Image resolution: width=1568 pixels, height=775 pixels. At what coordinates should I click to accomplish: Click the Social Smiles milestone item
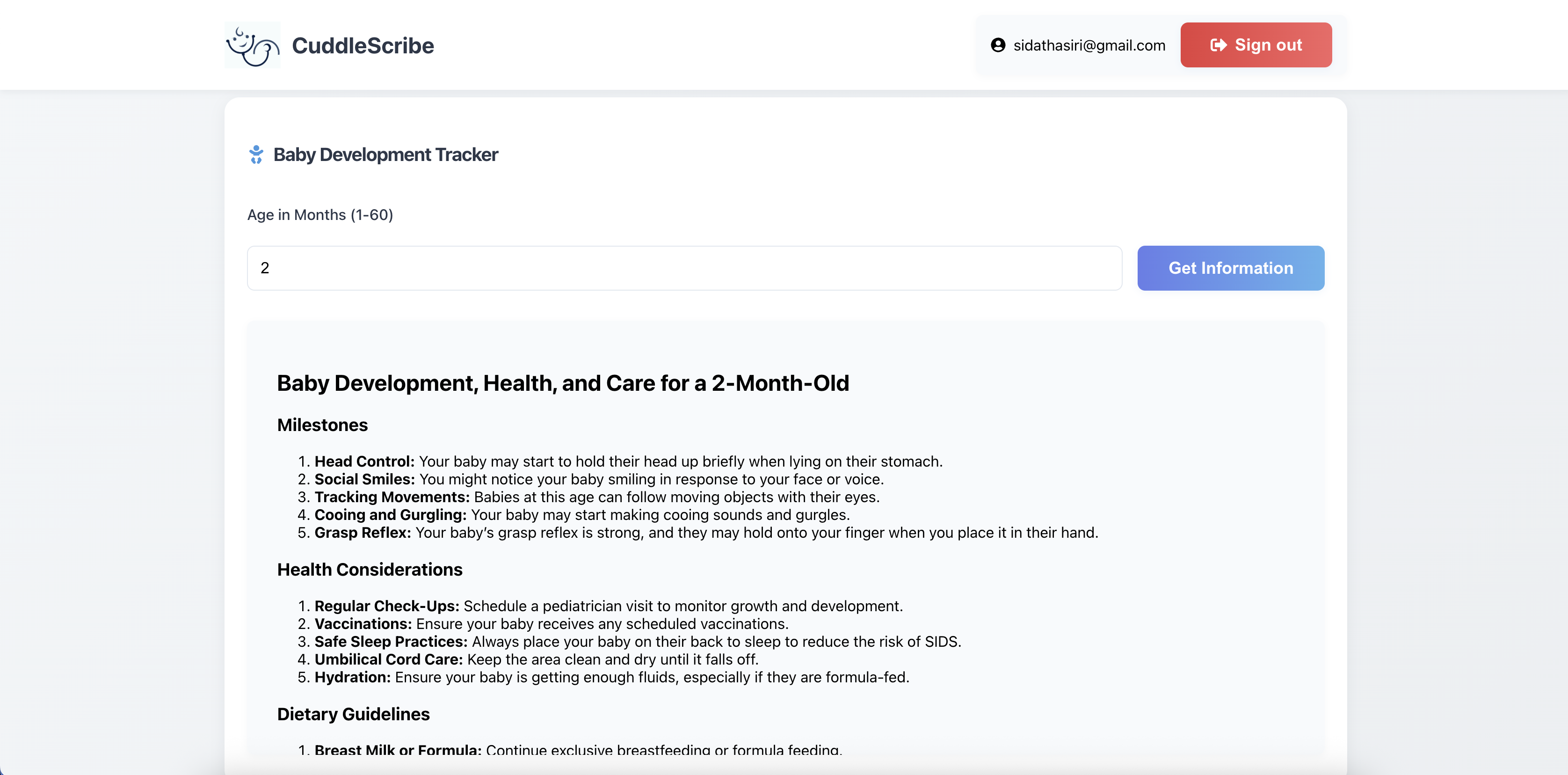598,479
